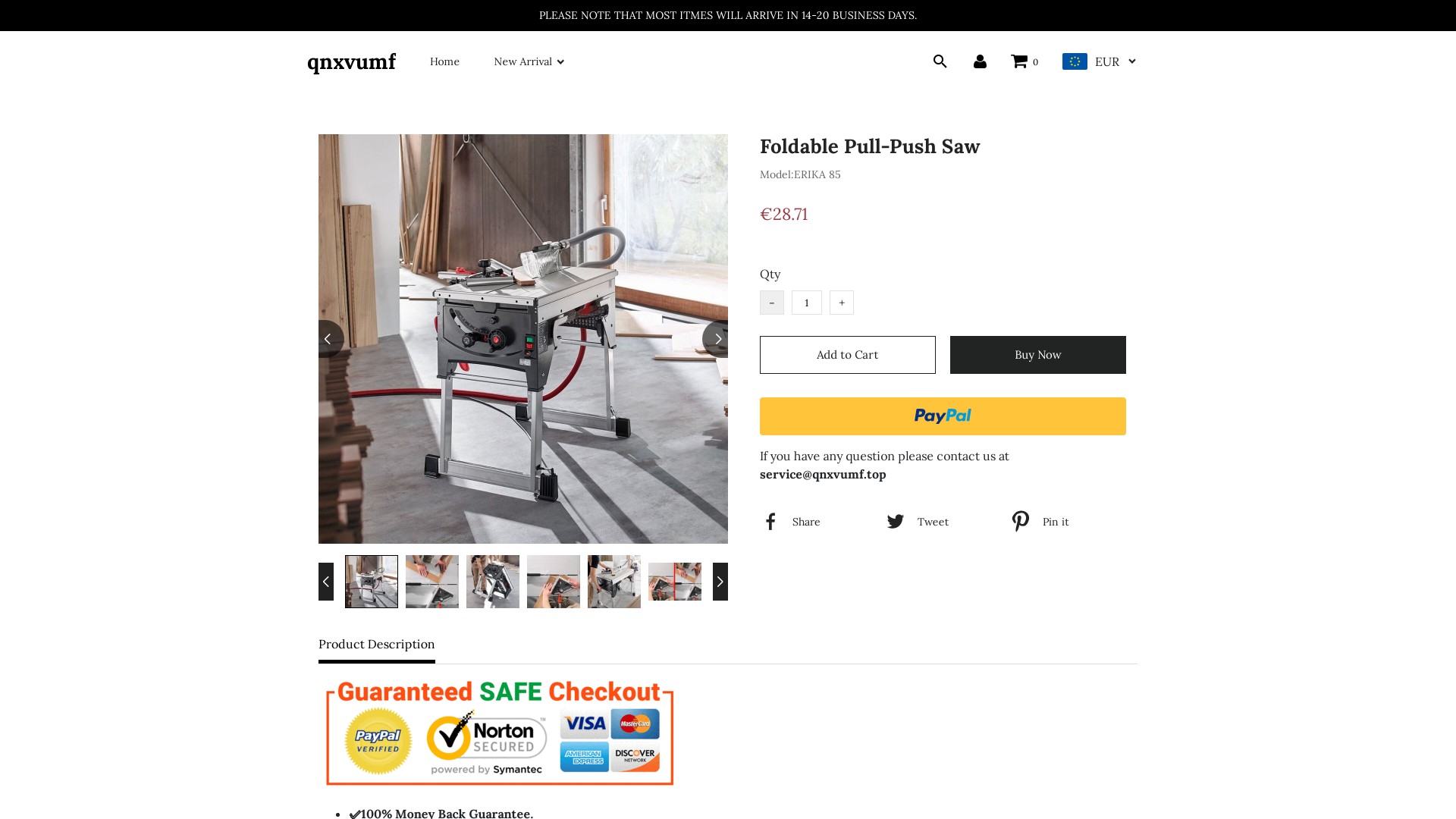The width and height of the screenshot is (1456, 819).
Task: Move thumbnail strip back with left arrow
Action: tap(326, 582)
